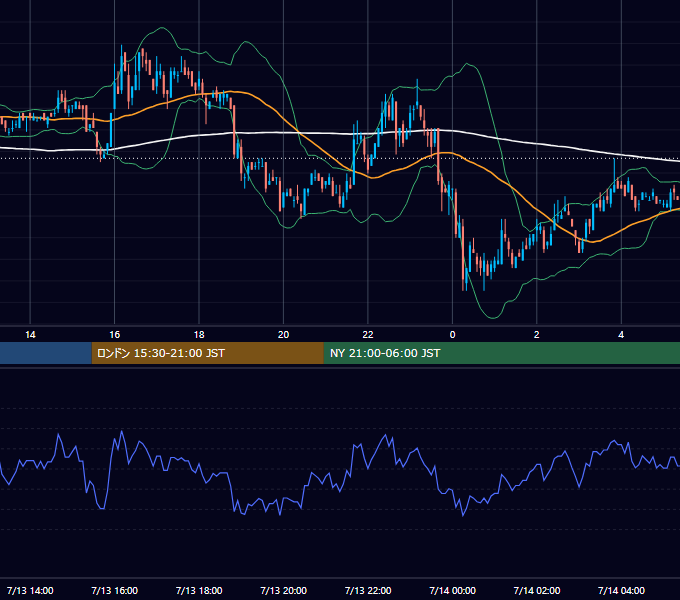Click the 7/13 22:00 time label
The image size is (680, 600).
pos(368,590)
